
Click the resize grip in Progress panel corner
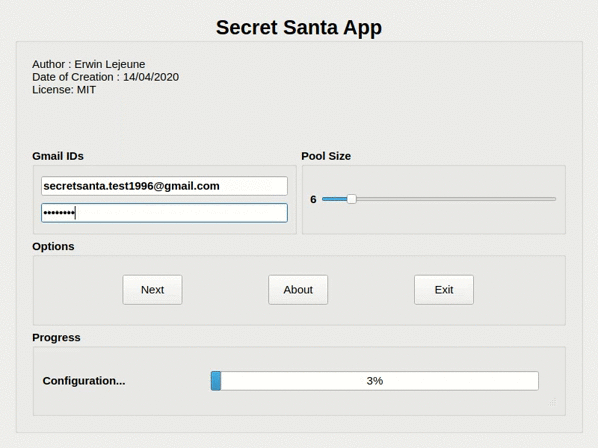pos(553,402)
